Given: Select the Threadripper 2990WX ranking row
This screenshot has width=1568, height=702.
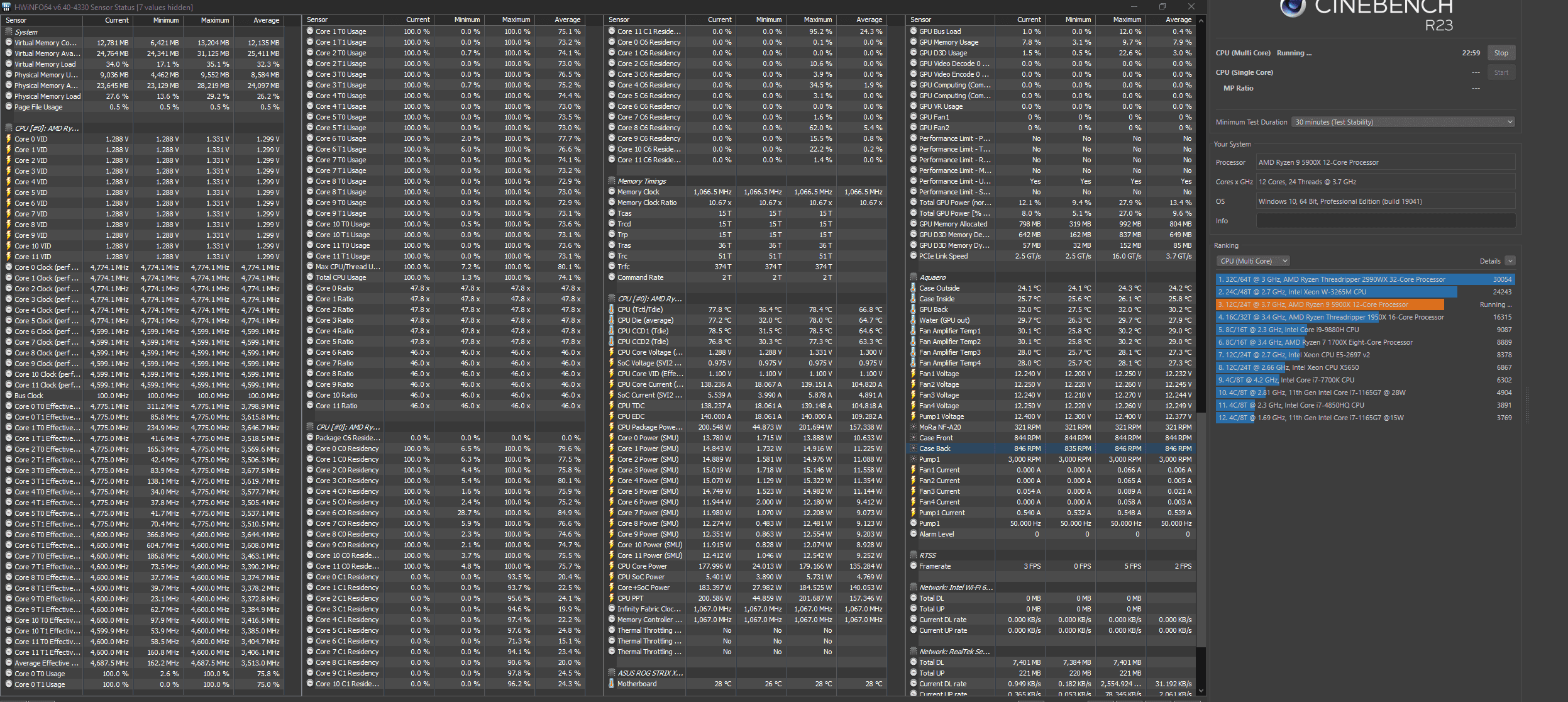Looking at the screenshot, I should [x=1365, y=279].
